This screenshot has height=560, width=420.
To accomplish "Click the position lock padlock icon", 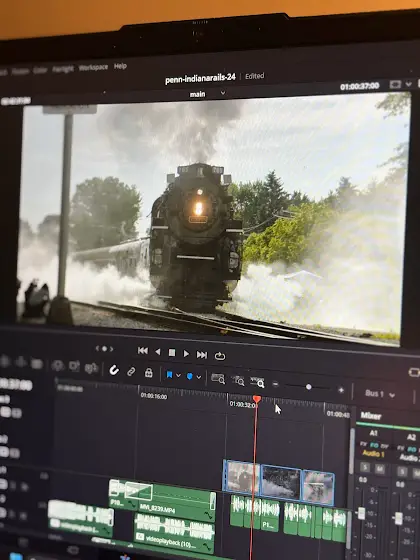I will click(149, 373).
